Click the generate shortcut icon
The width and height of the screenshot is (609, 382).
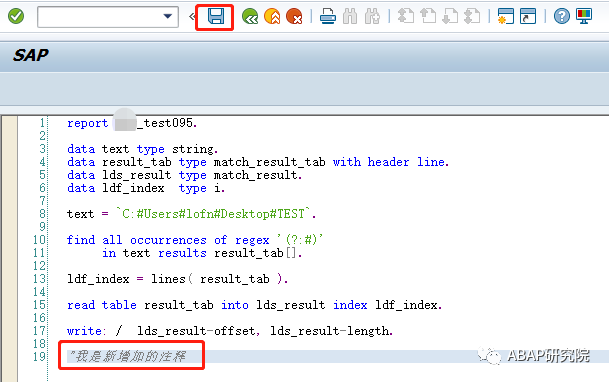click(528, 17)
